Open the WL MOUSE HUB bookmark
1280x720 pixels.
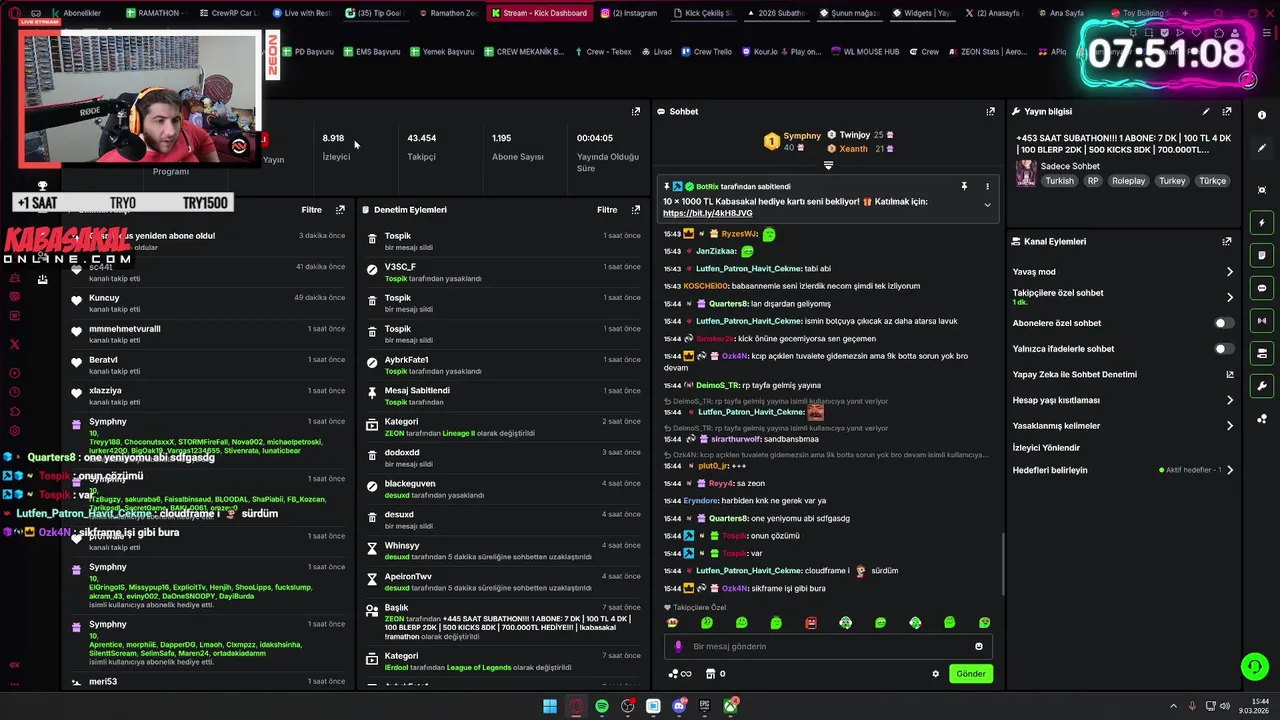tap(866, 51)
